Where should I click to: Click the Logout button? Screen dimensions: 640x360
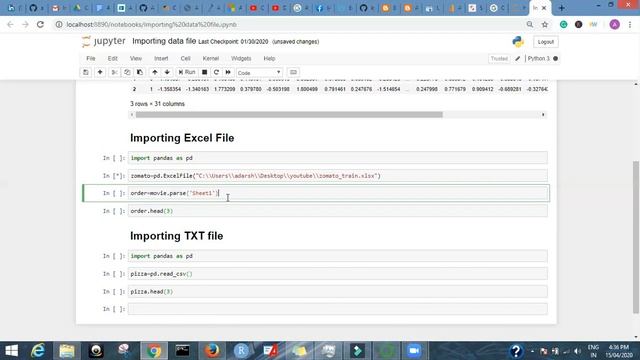(x=545, y=42)
